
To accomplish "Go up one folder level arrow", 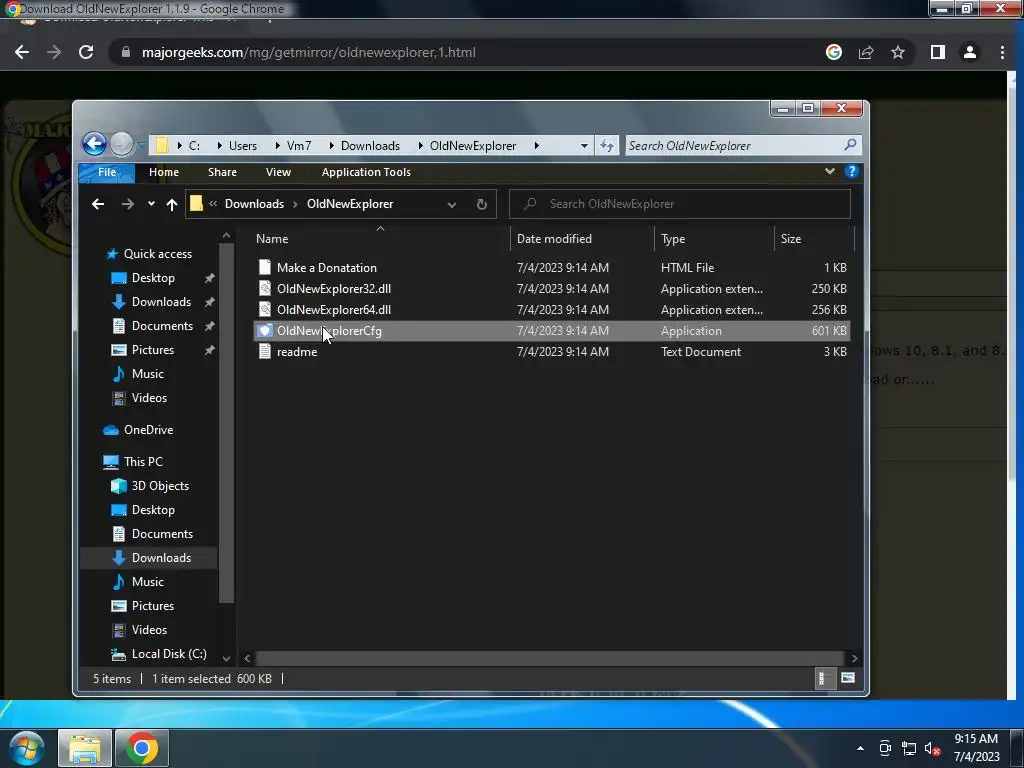I will 172,204.
